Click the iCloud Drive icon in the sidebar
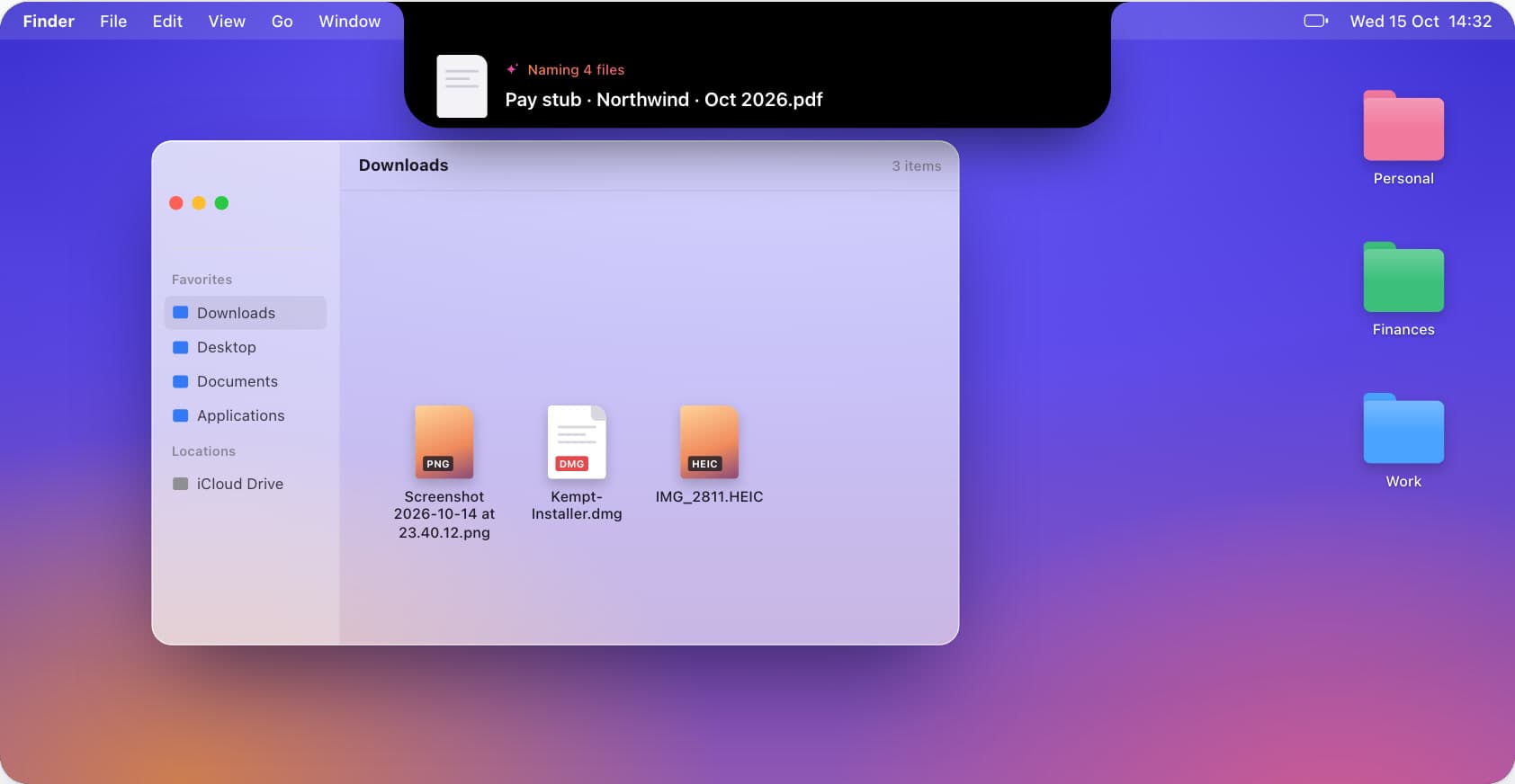This screenshot has width=1515, height=784. click(x=180, y=484)
